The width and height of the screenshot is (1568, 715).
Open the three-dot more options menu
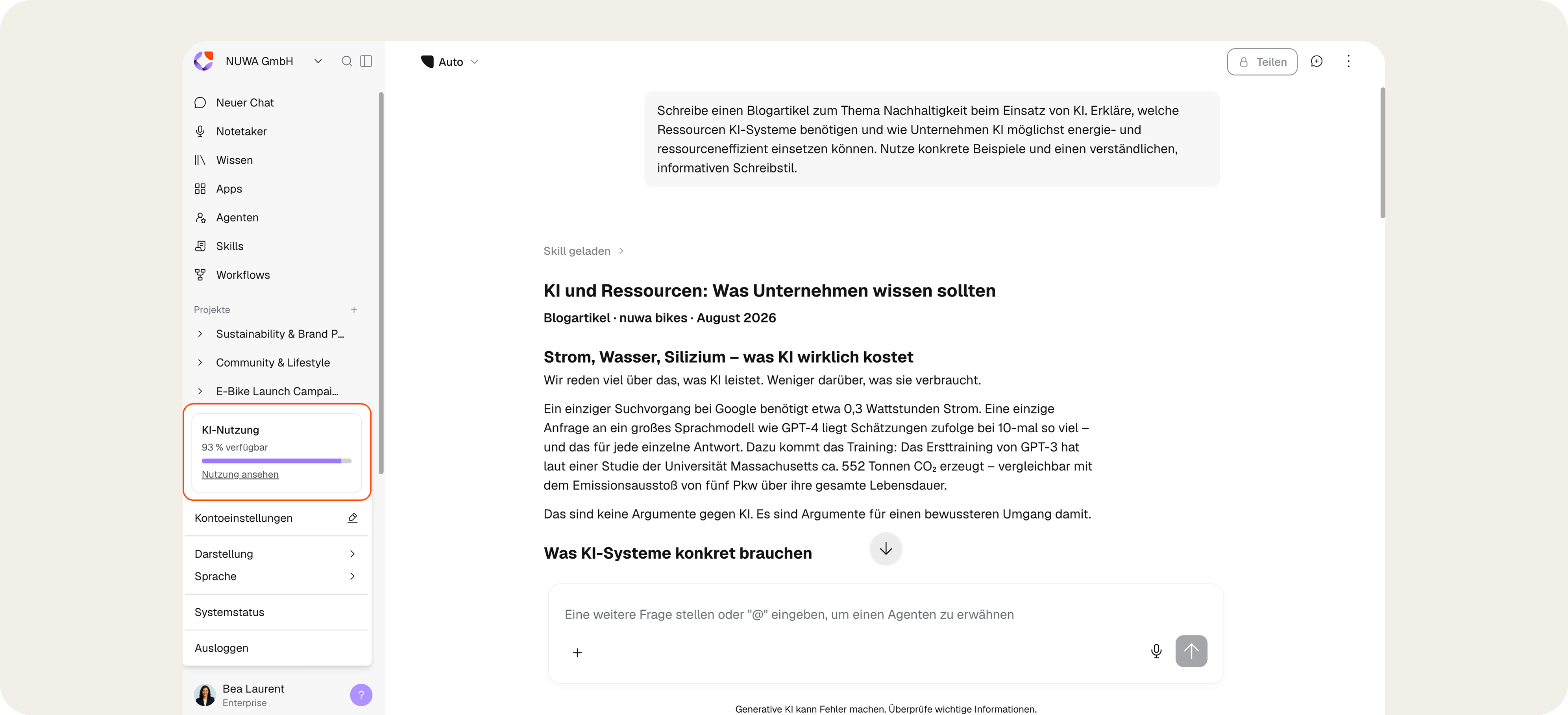(1348, 61)
